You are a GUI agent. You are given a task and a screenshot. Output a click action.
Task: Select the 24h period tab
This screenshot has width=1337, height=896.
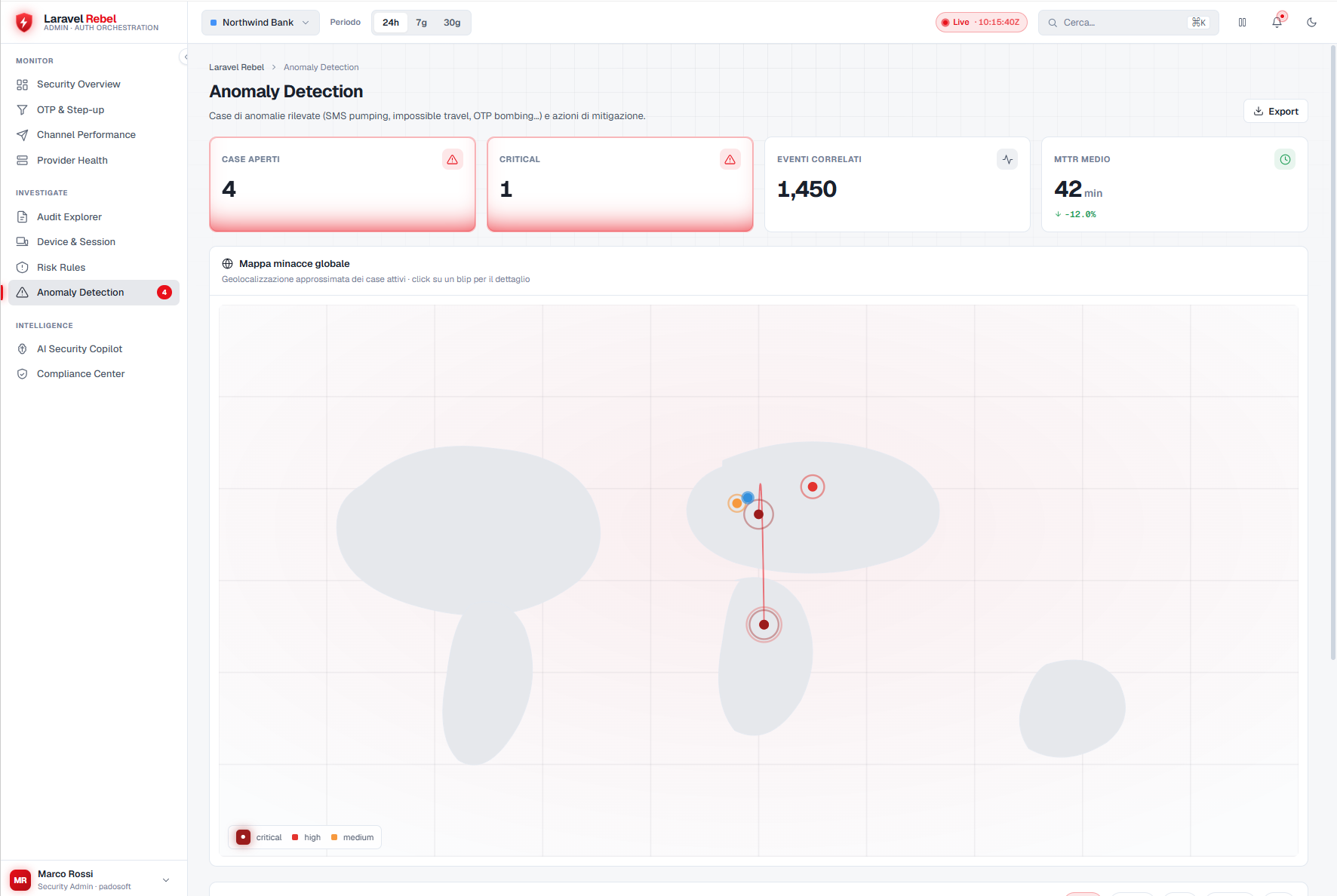tap(391, 23)
